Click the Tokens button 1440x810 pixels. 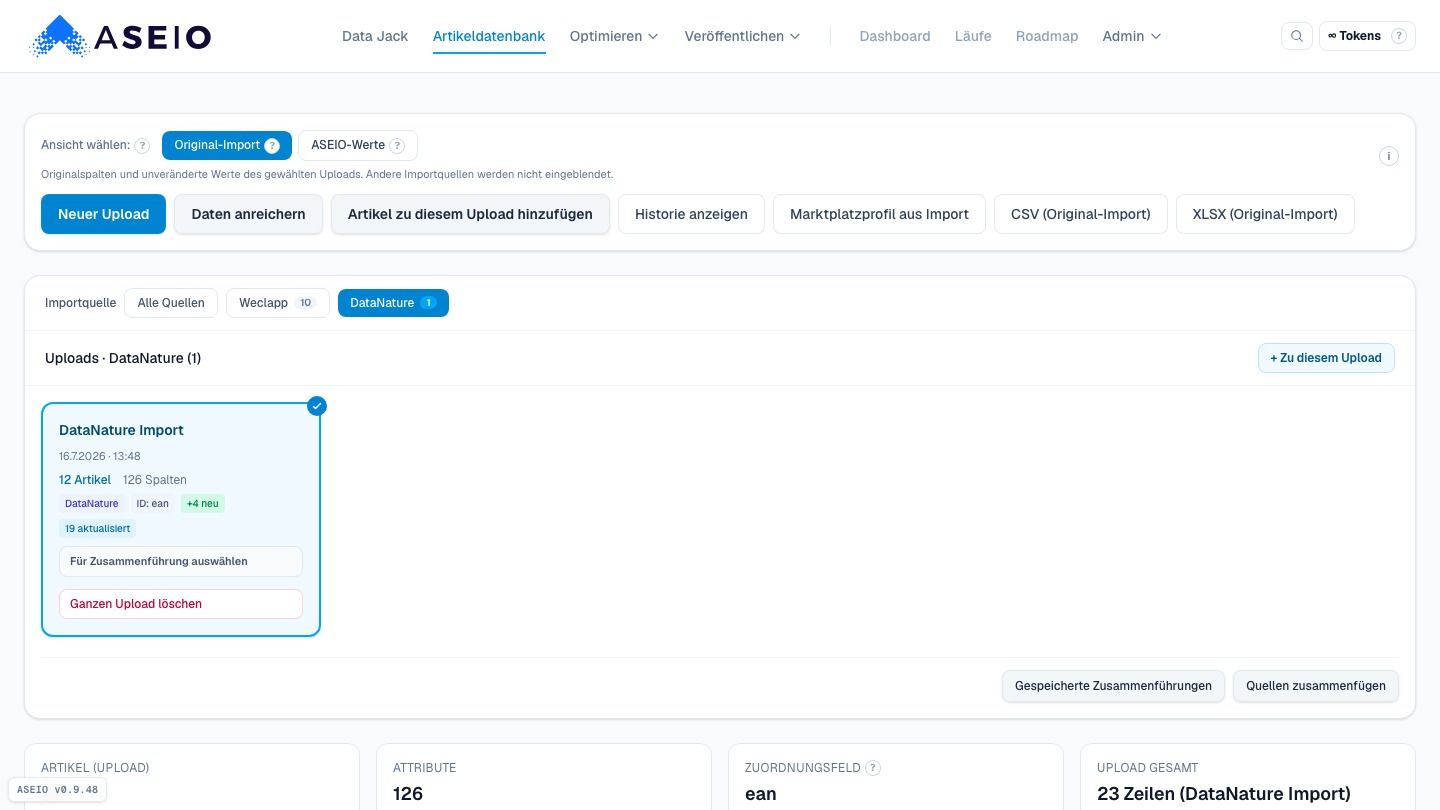tap(1367, 36)
